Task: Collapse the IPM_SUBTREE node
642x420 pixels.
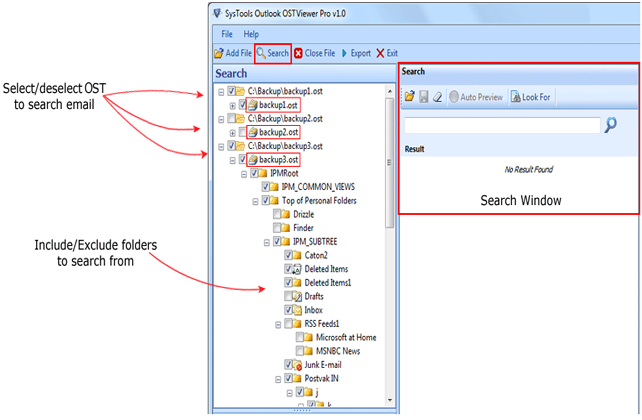Action: (x=267, y=243)
